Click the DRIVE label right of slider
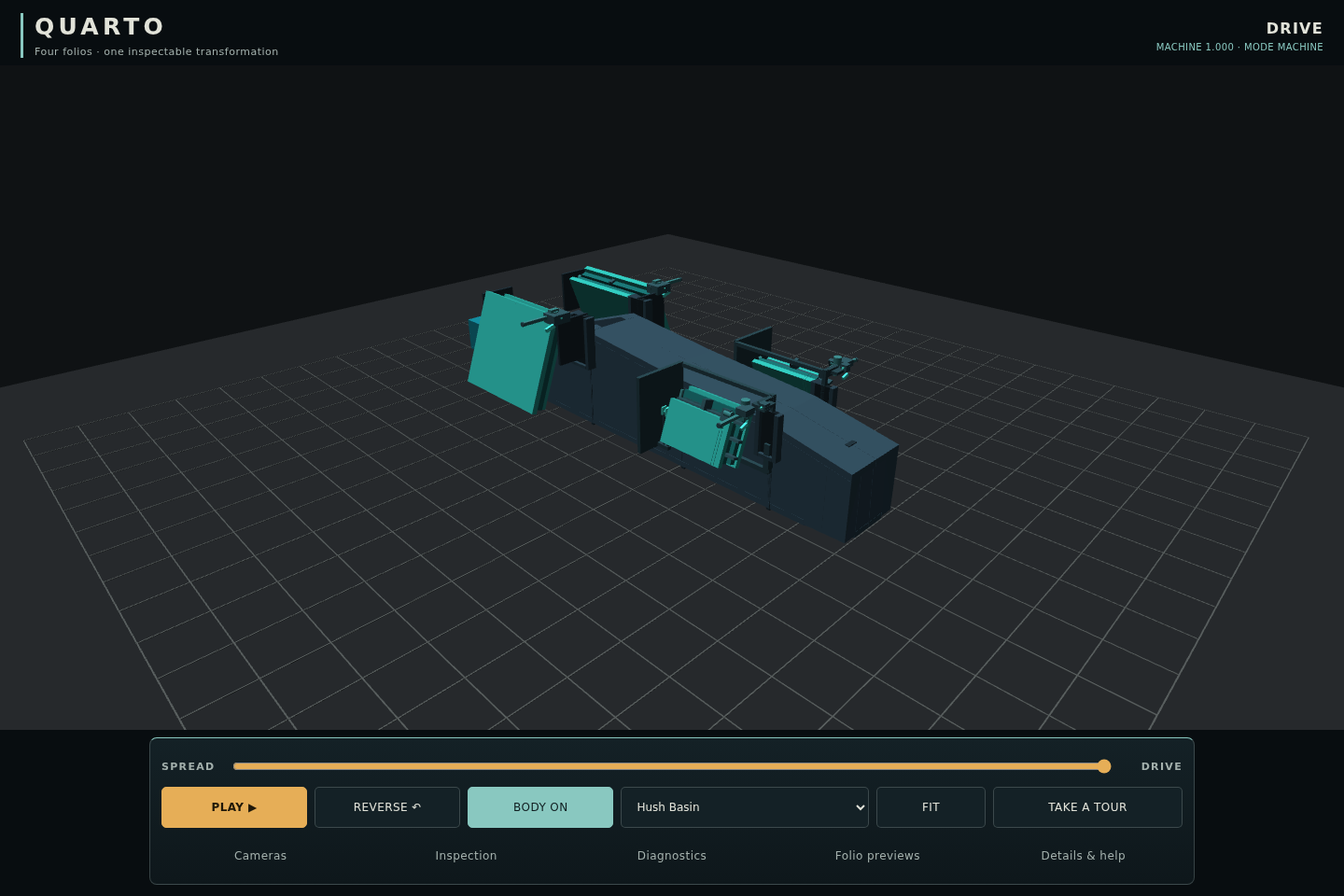1344x896 pixels. (1161, 766)
